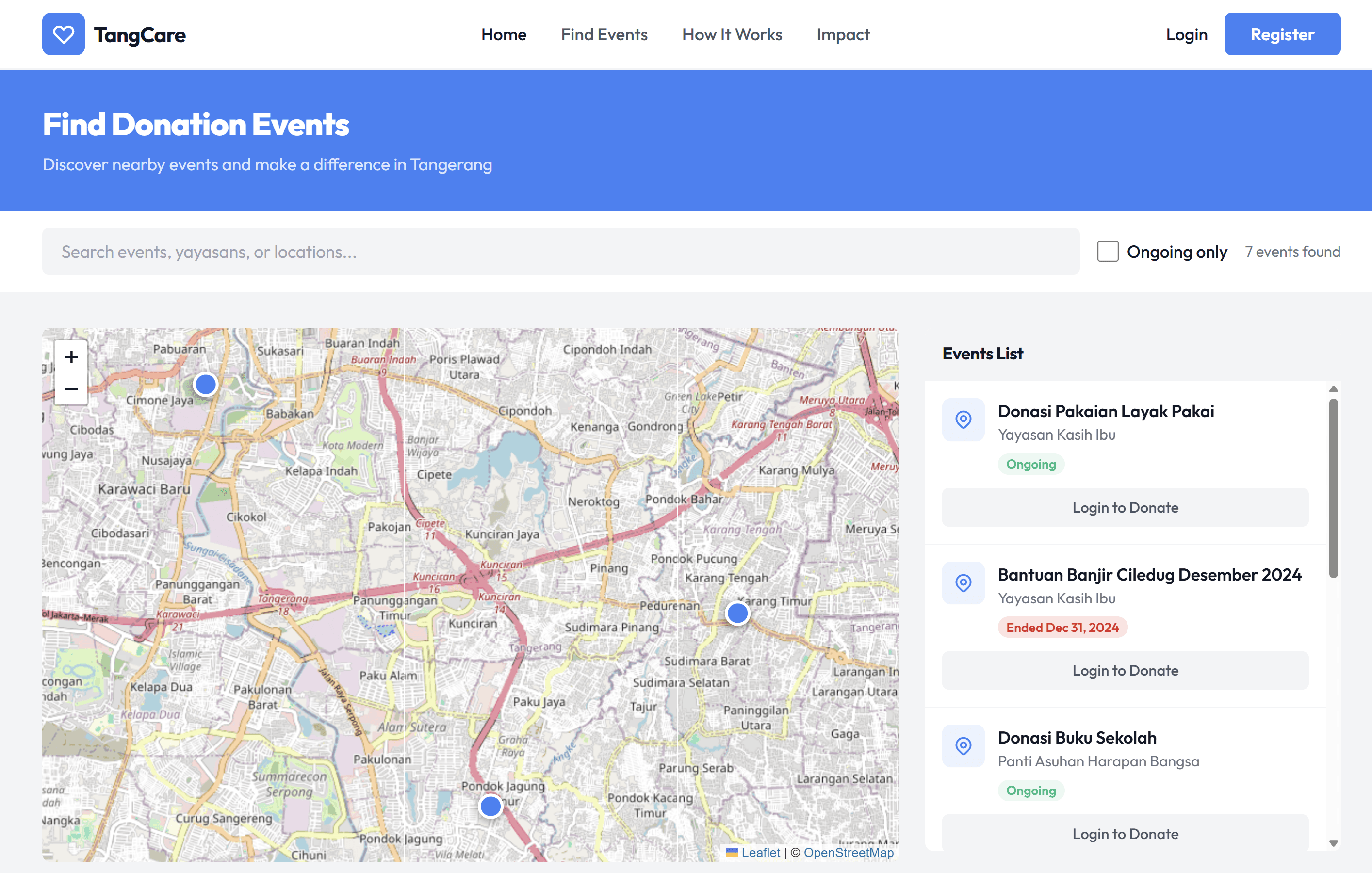Click the events list scrollbar thumb
The height and width of the screenshot is (873, 1372).
[1333, 488]
